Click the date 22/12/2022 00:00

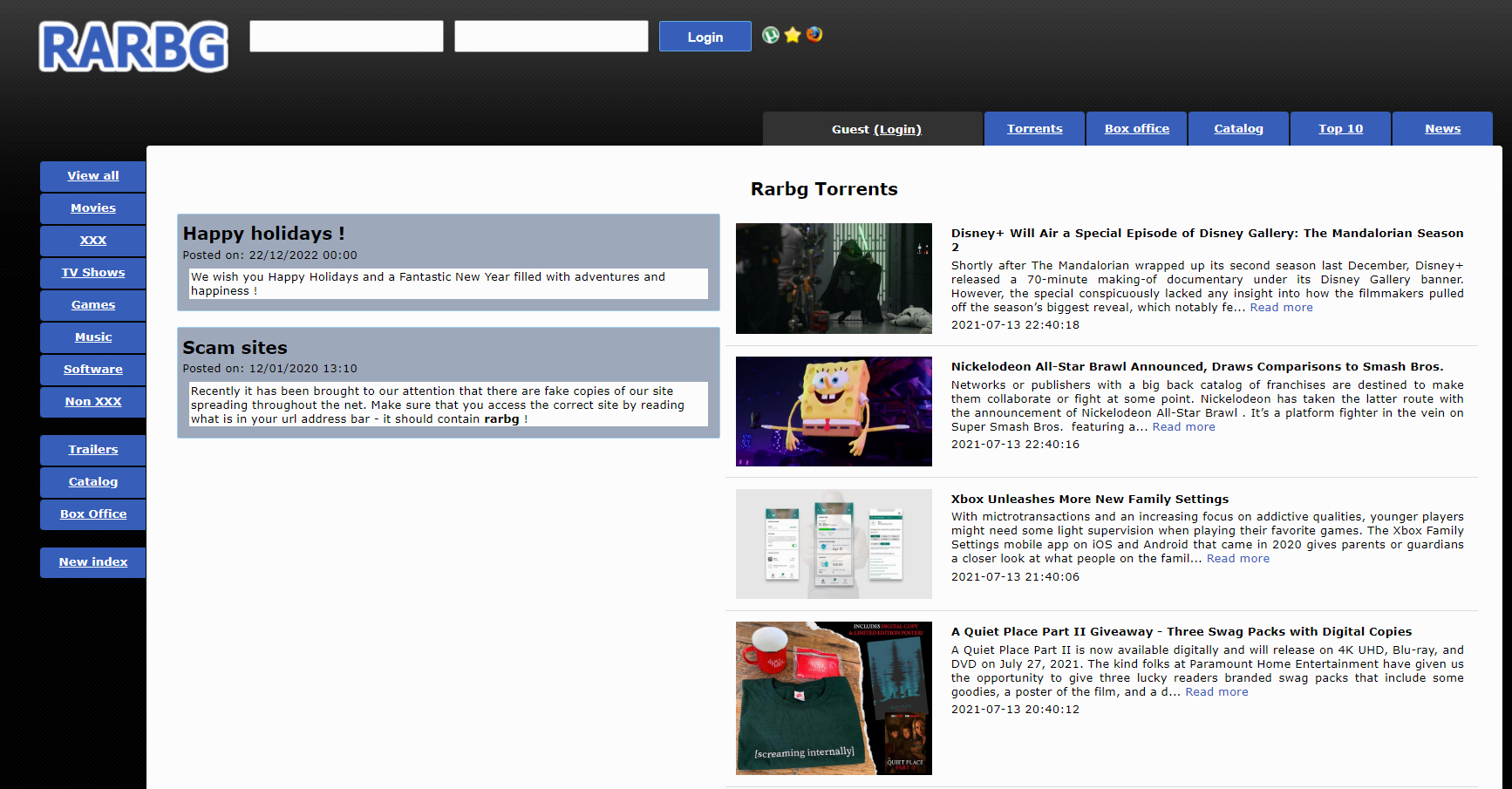point(303,255)
